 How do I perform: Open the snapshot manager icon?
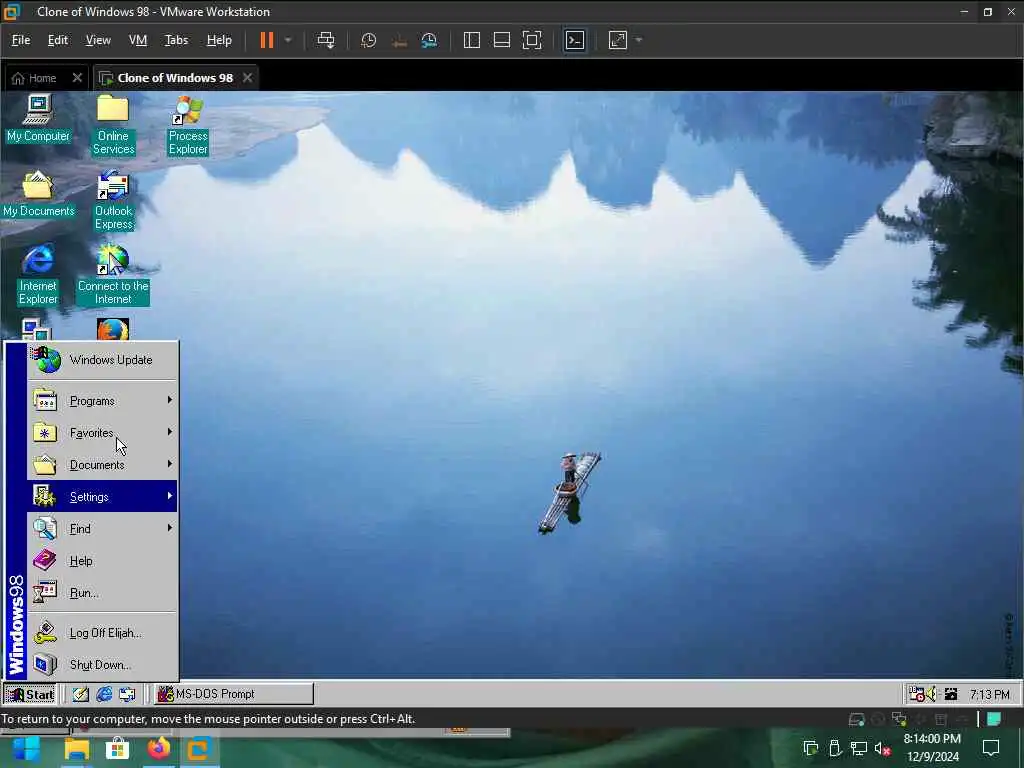(x=429, y=40)
